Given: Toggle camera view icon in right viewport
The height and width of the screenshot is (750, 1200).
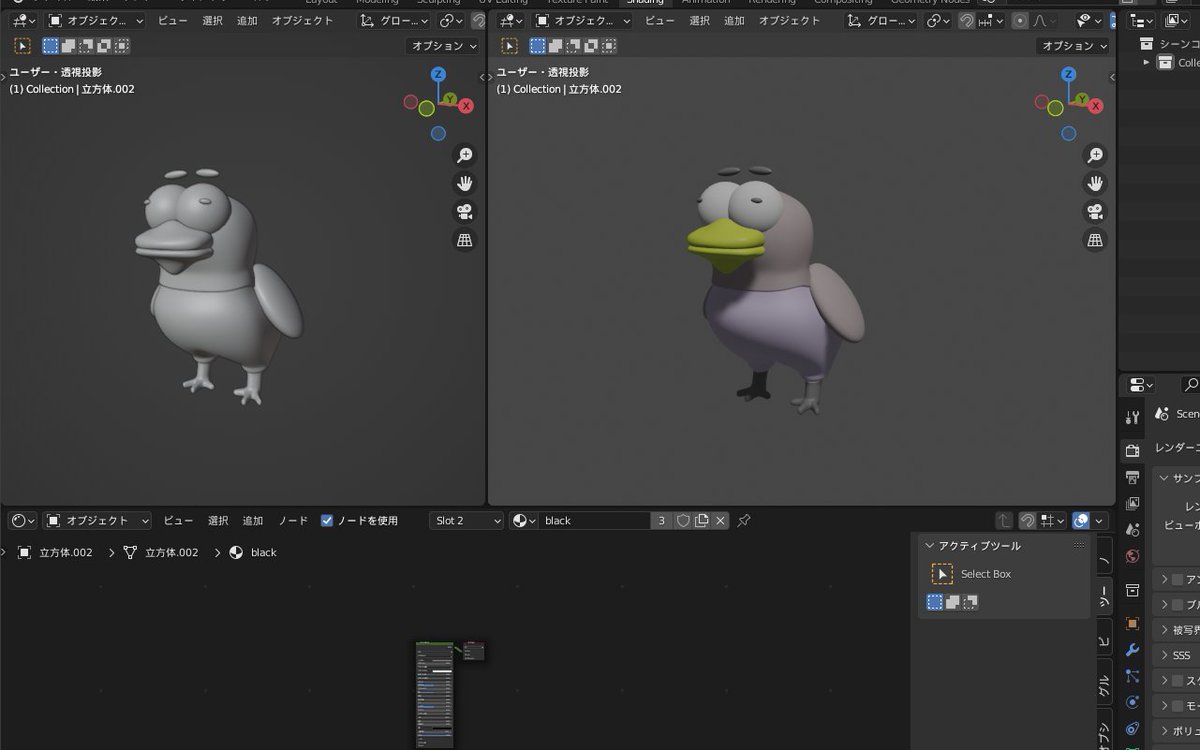Looking at the screenshot, I should [x=1096, y=212].
